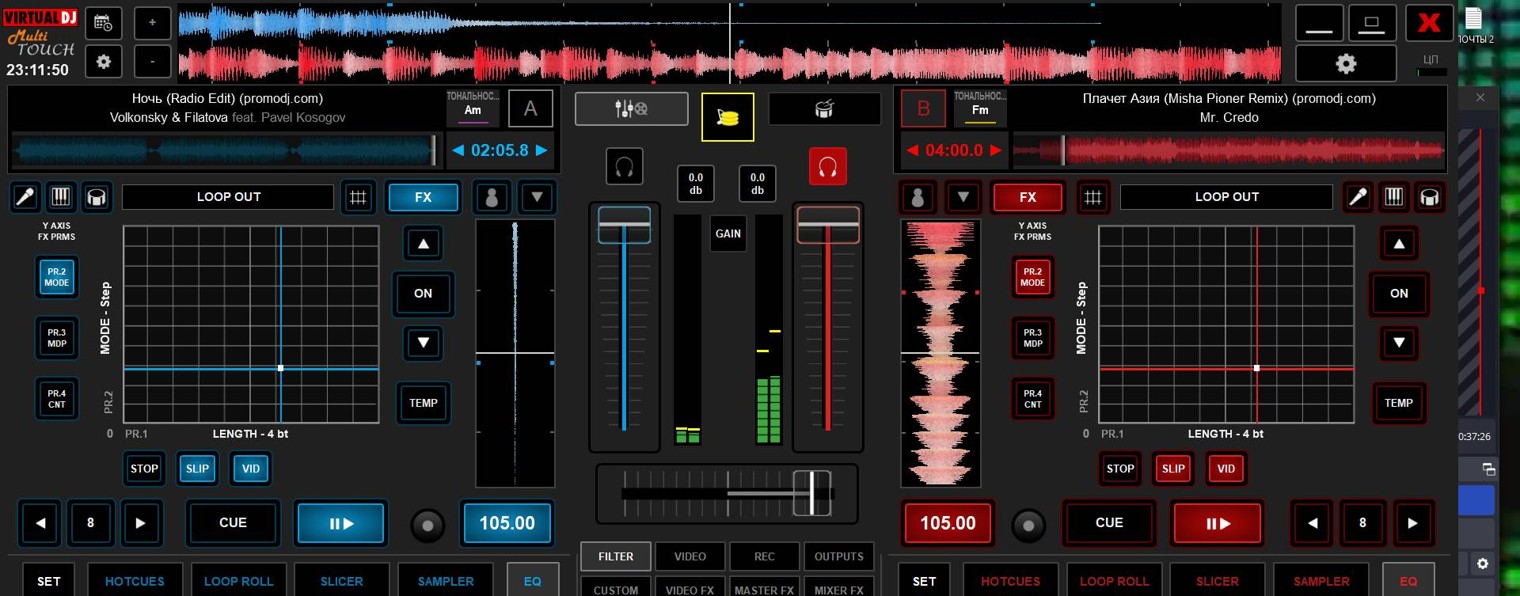Click the drum pad icon on left deck
The height and width of the screenshot is (596, 1520).
(96, 196)
